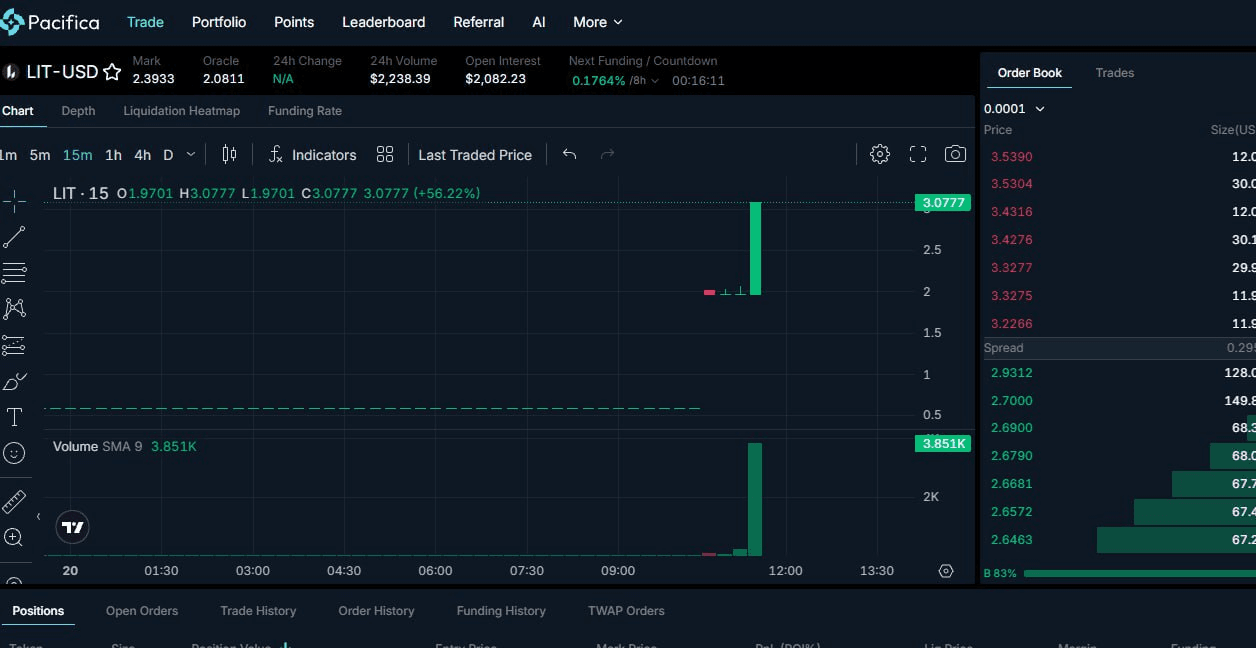This screenshot has height=648, width=1256.
Task: Switch to the Trades tab
Action: tap(1114, 73)
